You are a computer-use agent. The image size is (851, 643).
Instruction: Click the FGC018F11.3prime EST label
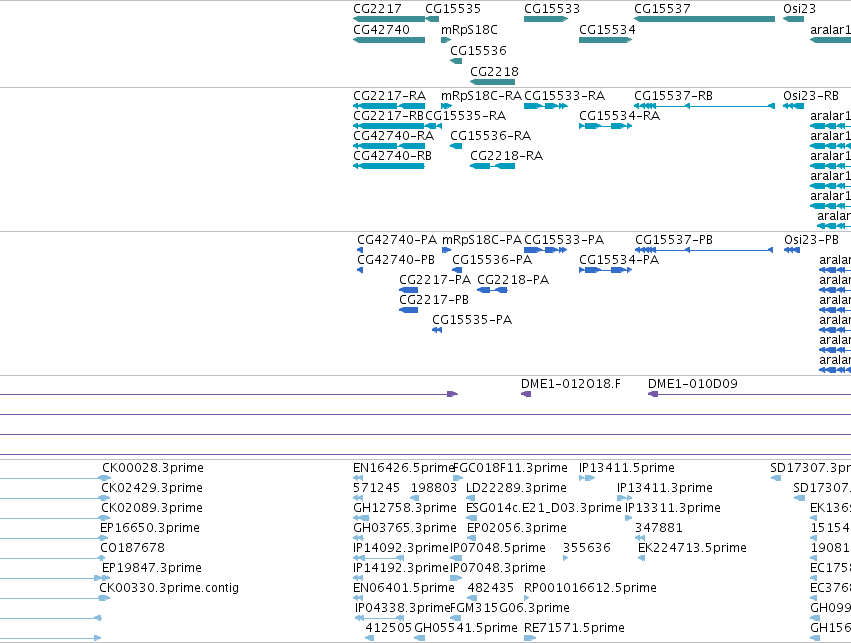pos(510,469)
